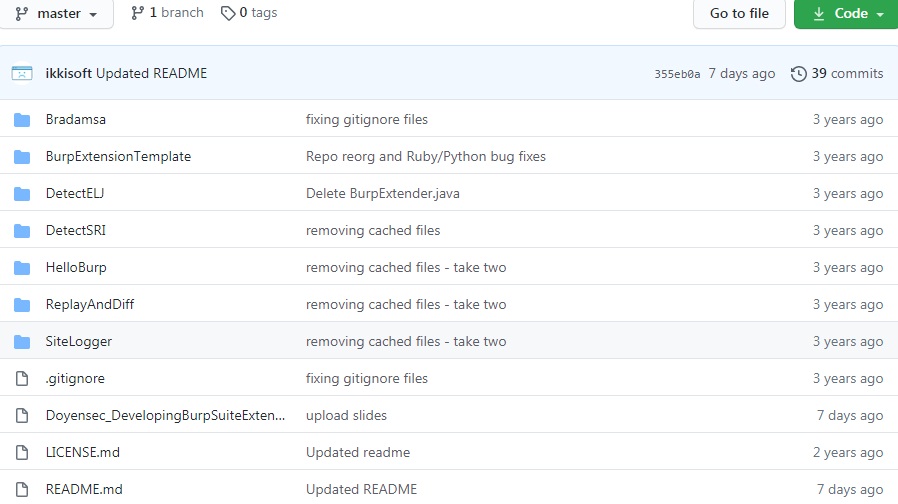Open LICENSE.md's Updated readme commit
Screen dimensions: 898x504
click(x=358, y=452)
